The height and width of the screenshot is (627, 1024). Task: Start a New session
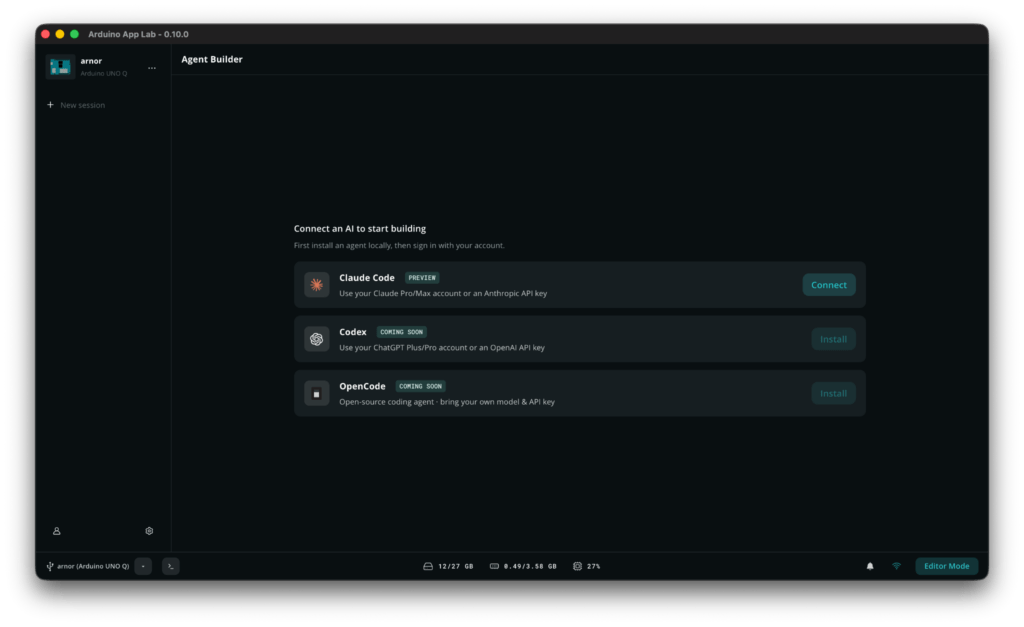[76, 105]
